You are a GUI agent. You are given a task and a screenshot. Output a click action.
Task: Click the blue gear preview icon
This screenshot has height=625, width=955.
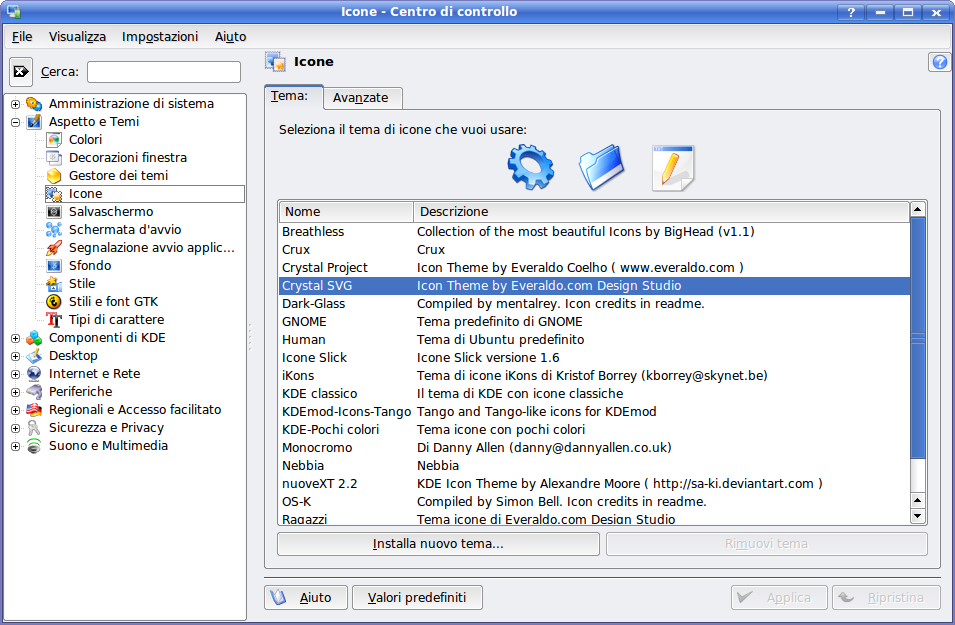point(530,167)
